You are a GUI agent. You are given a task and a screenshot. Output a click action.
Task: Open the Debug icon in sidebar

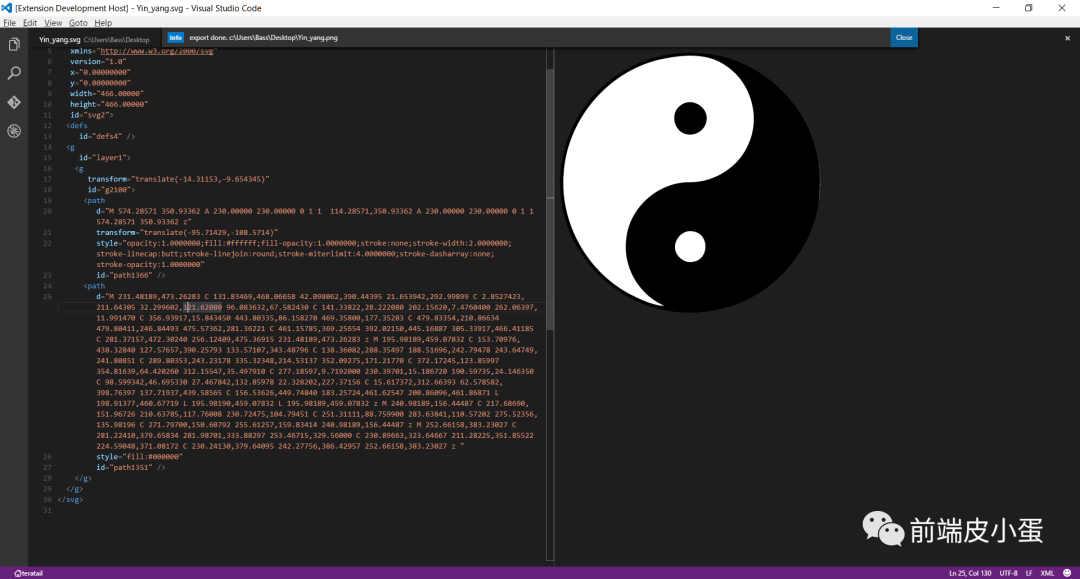coord(14,131)
